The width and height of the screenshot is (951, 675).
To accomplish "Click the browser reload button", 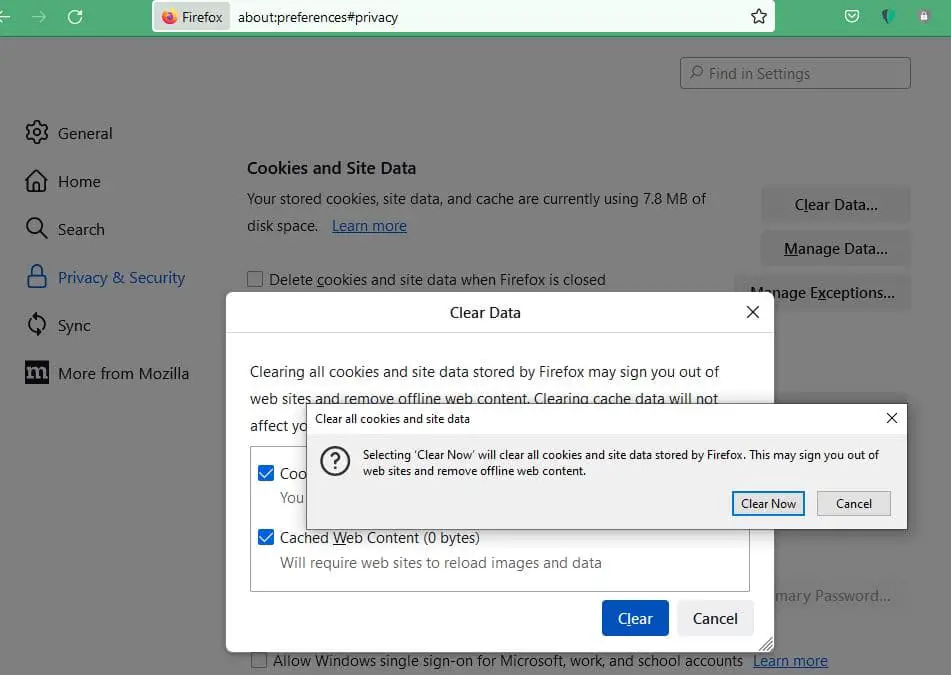I will pos(75,17).
